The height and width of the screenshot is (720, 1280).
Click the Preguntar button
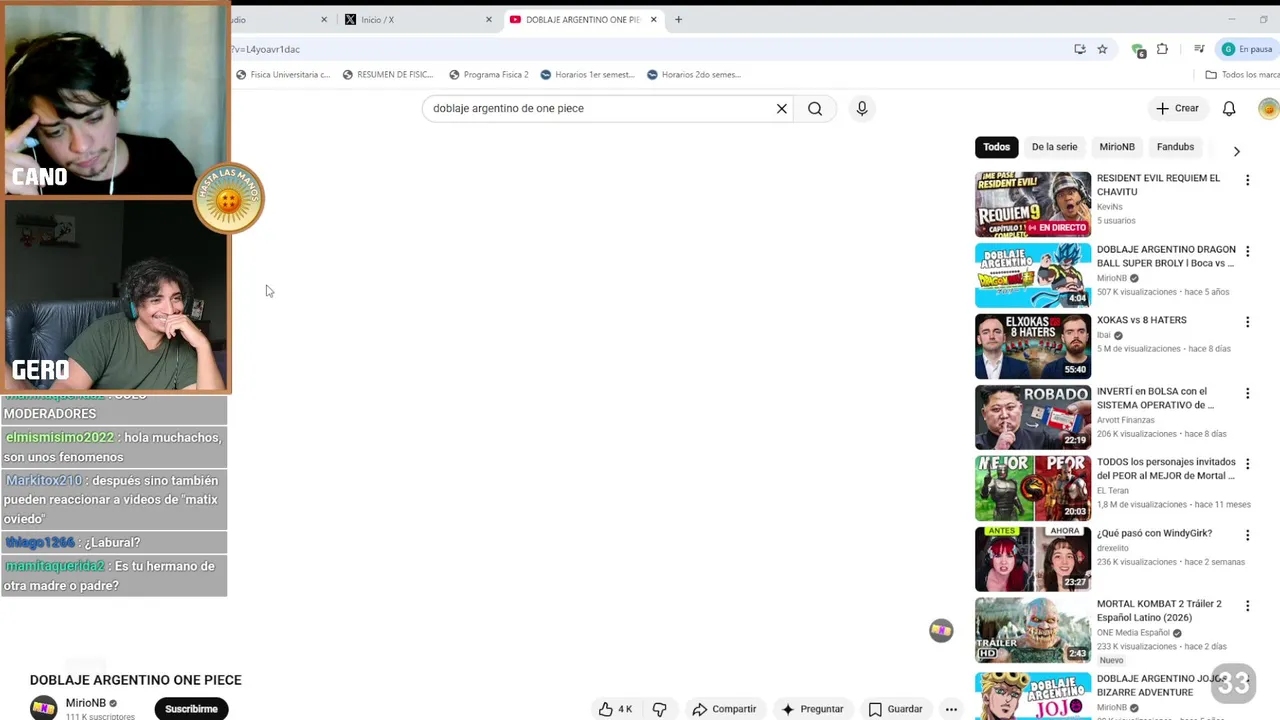(812, 709)
